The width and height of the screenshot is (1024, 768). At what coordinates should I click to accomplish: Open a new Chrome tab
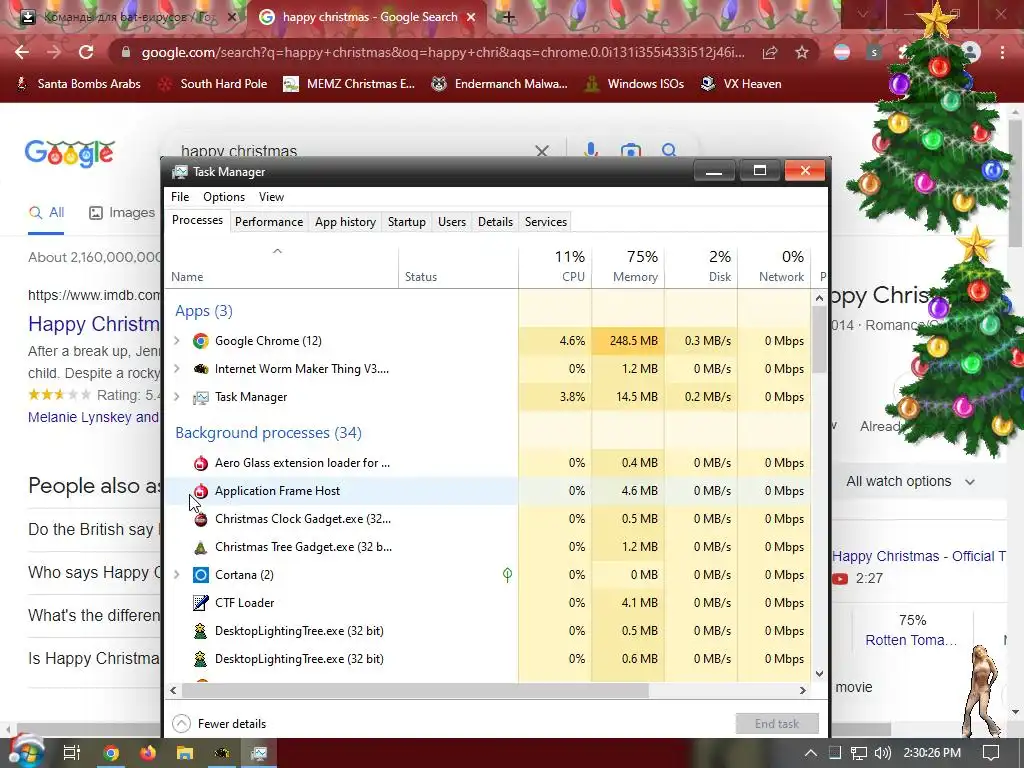[508, 18]
